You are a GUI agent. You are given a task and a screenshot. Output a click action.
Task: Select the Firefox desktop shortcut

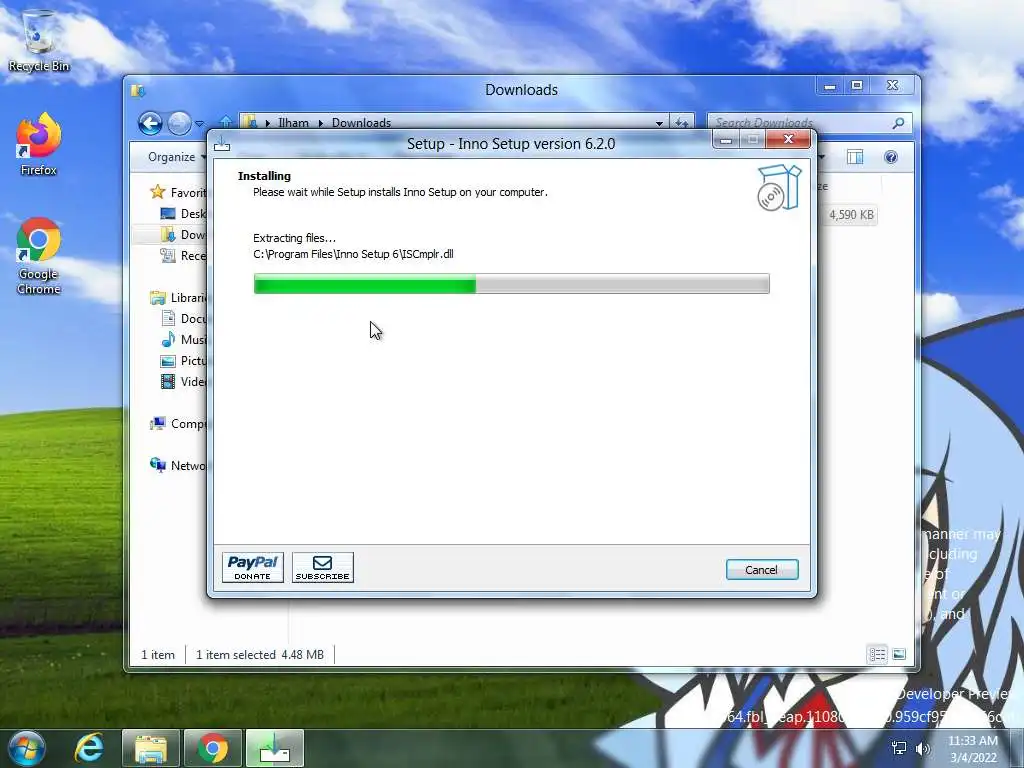pos(39,144)
